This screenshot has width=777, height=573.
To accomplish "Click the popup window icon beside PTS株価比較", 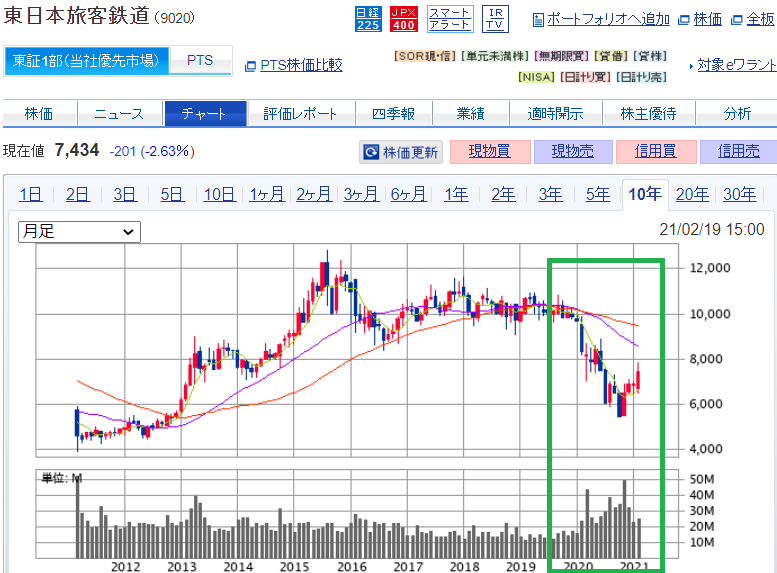I will pyautogui.click(x=250, y=66).
